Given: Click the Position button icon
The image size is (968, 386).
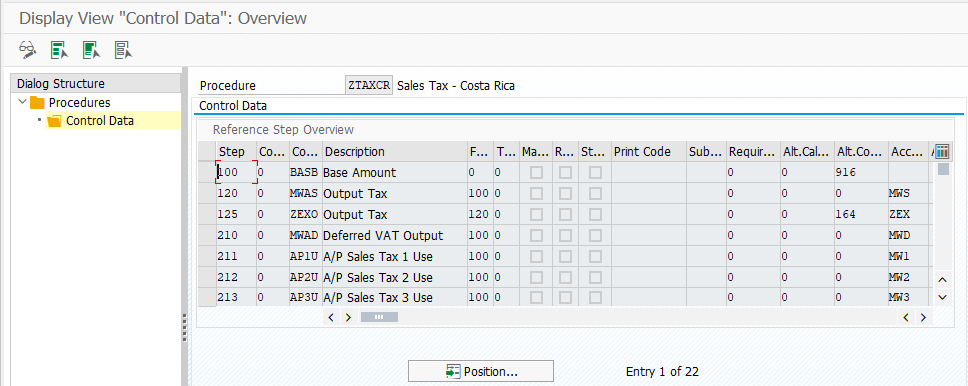Looking at the screenshot, I should [453, 371].
